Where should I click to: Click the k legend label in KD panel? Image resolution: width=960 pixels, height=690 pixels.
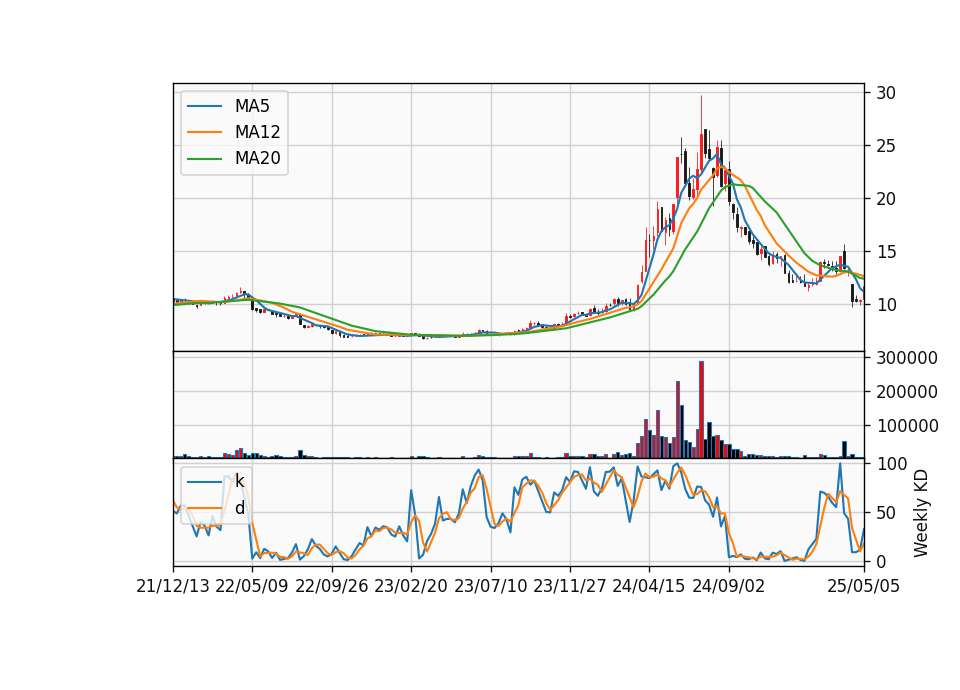(x=239, y=481)
